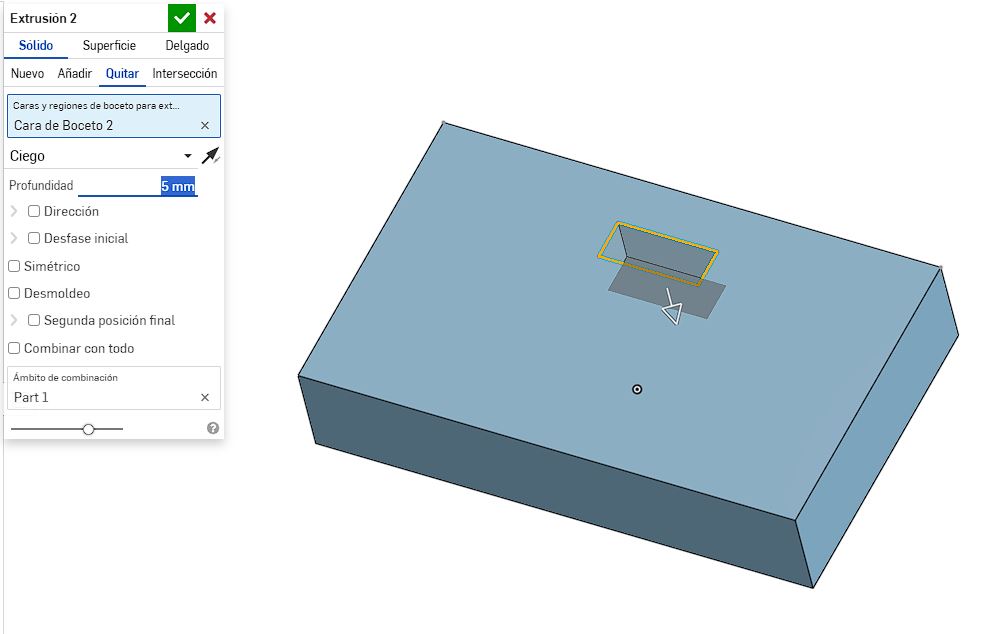Click the Profundidad 5 mm input field
984x634 pixels.
point(137,186)
